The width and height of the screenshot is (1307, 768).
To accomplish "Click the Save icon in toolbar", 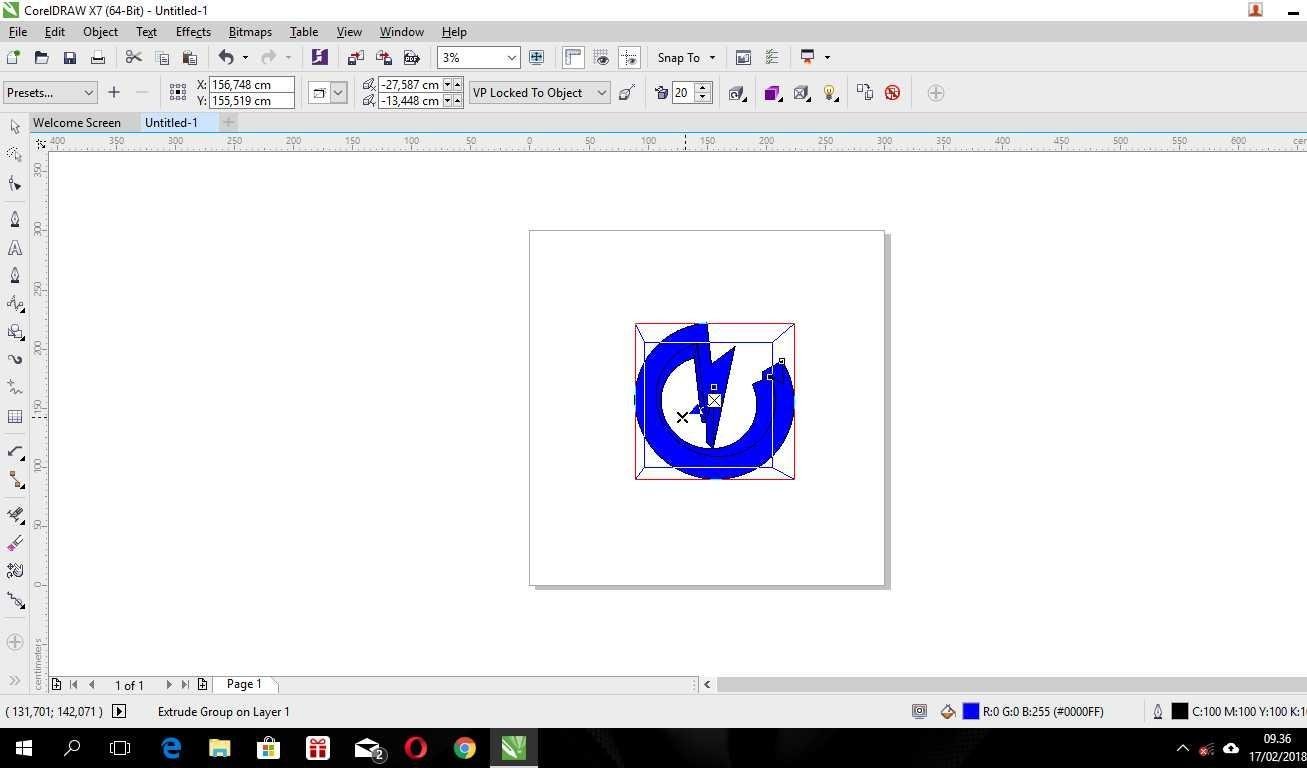I will (70, 58).
